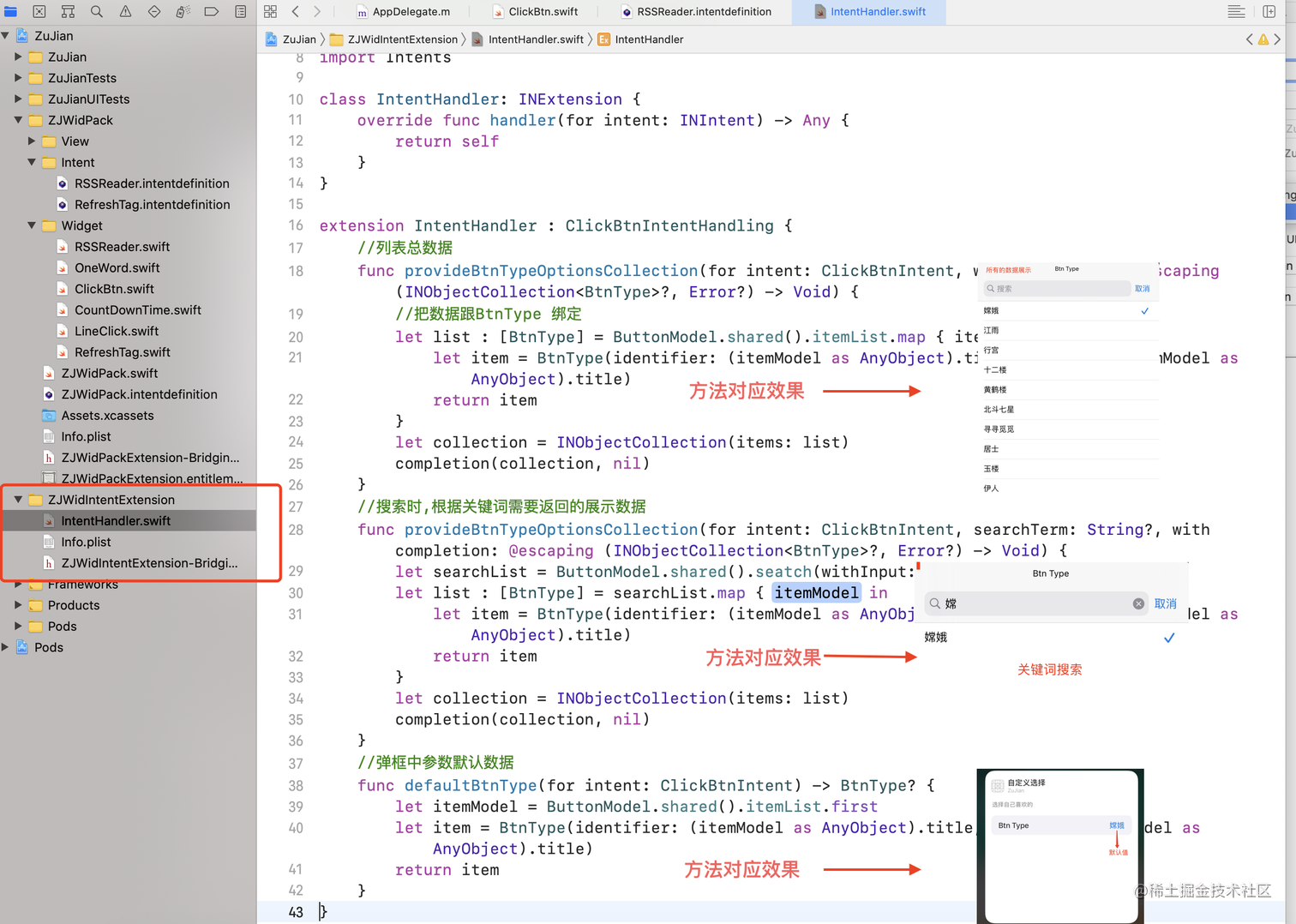Add a new editor pane
This screenshot has width=1296, height=924.
click(x=1269, y=11)
